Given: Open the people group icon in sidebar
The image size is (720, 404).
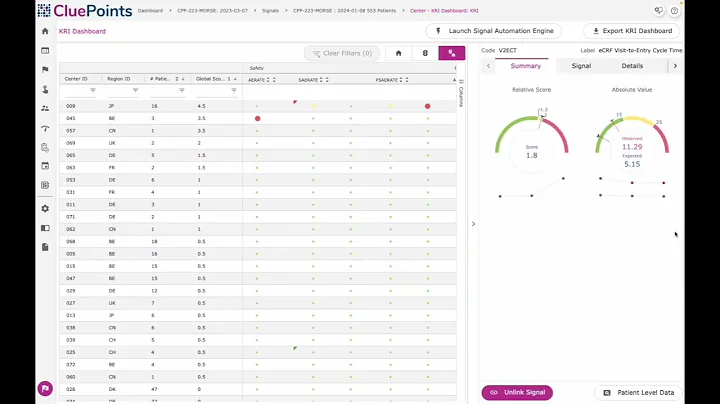Looking at the screenshot, I should tap(45, 108).
